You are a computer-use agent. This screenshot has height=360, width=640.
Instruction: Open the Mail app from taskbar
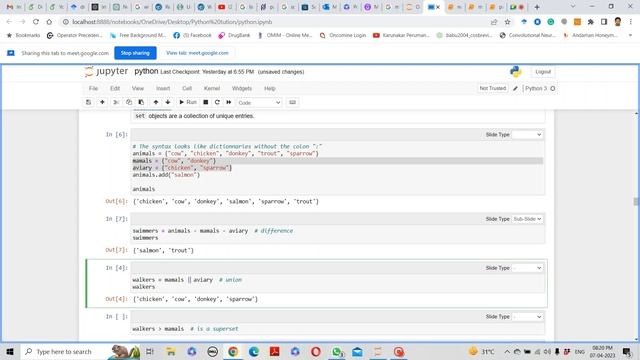(357, 351)
